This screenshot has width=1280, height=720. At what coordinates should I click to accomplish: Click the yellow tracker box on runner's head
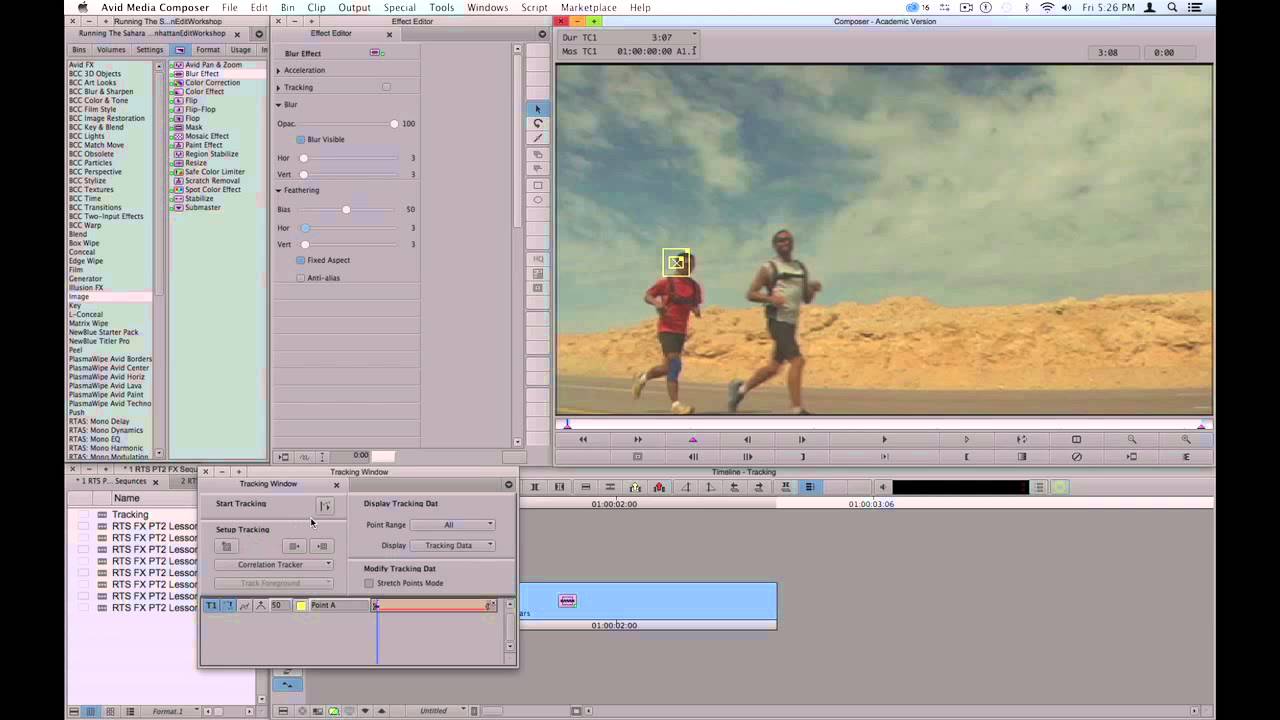(x=676, y=262)
